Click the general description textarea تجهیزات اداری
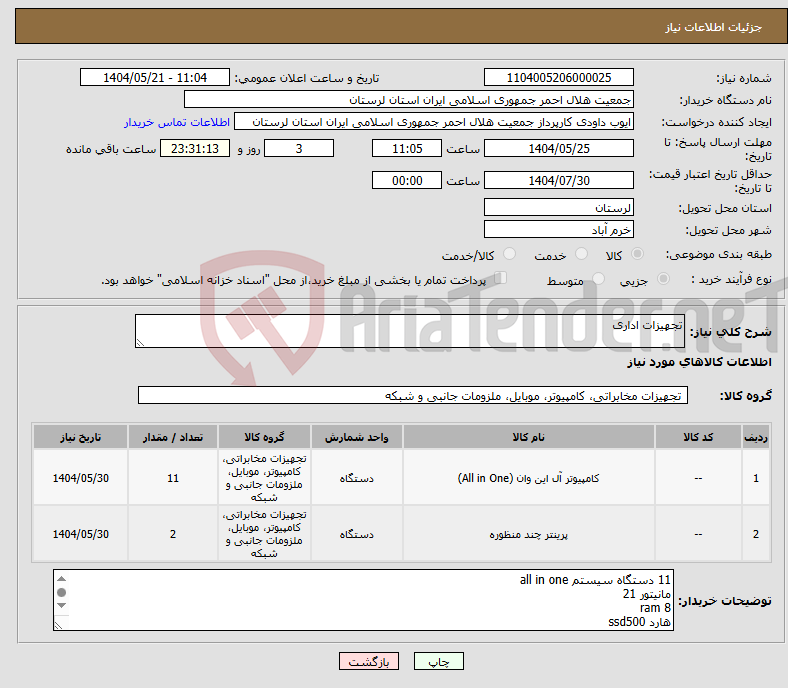The width and height of the screenshot is (788, 688). [410, 331]
